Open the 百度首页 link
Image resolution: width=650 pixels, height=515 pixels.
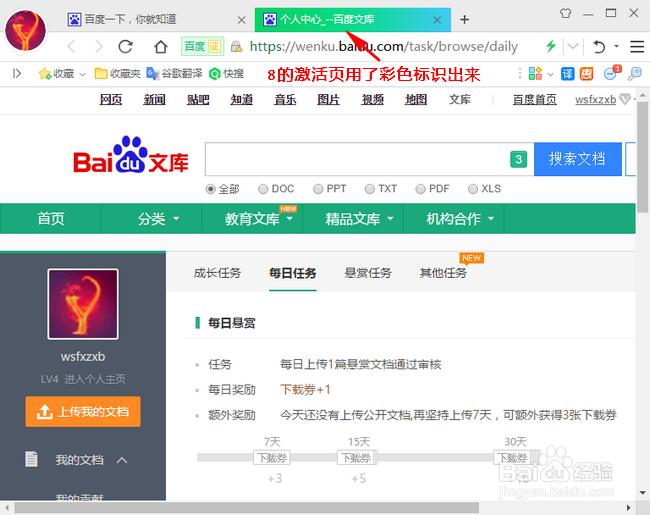click(x=534, y=100)
